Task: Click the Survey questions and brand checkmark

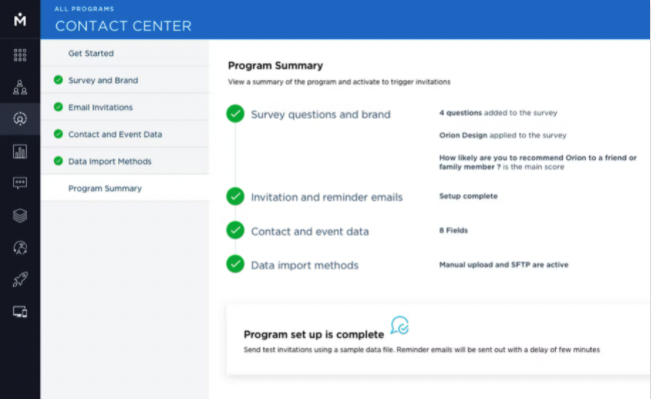Action: click(x=235, y=114)
